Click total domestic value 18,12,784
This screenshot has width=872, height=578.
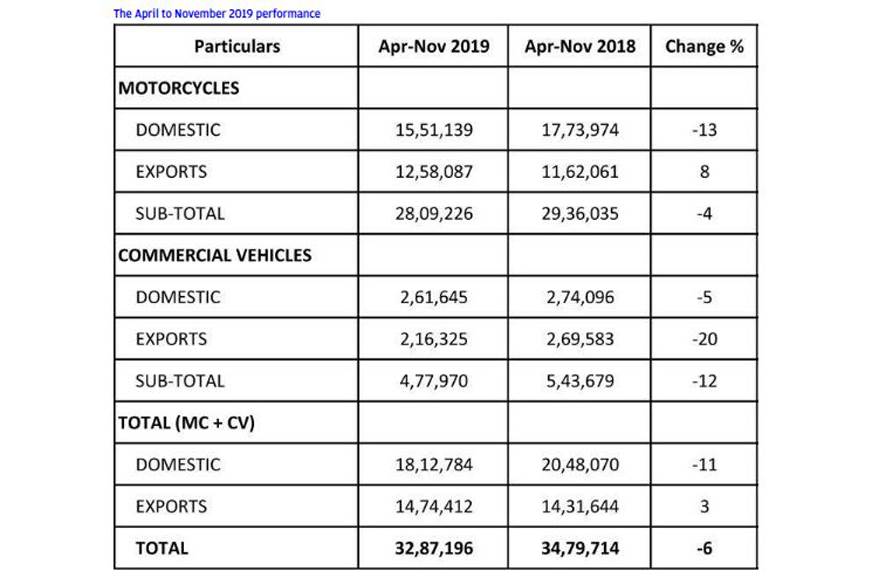434,465
